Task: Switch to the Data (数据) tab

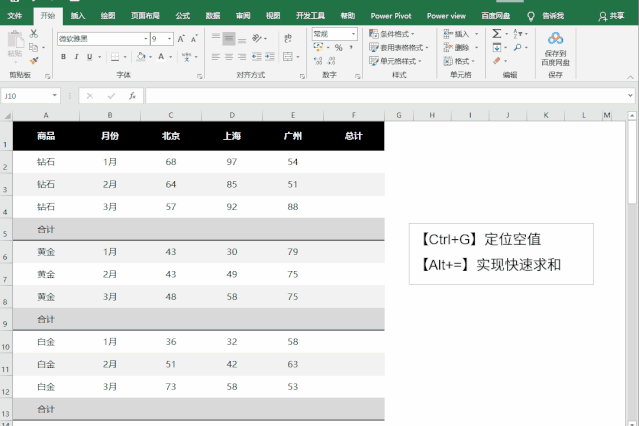Action: pyautogui.click(x=213, y=16)
